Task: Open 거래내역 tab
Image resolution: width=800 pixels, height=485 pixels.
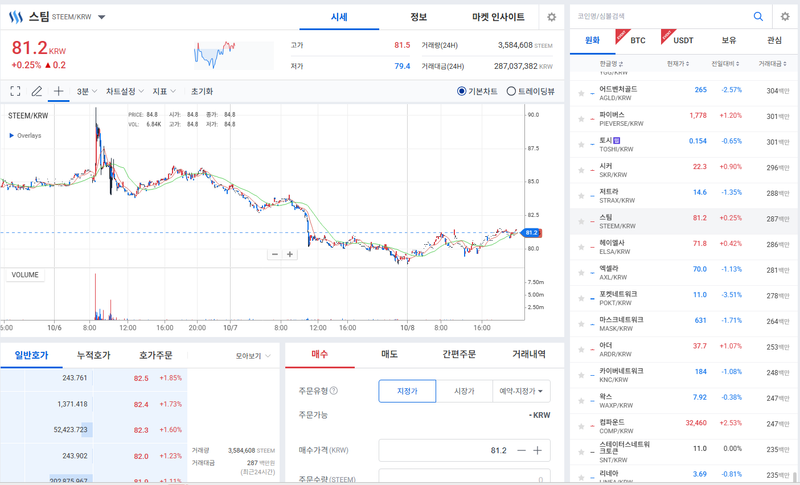Action: pyautogui.click(x=529, y=354)
